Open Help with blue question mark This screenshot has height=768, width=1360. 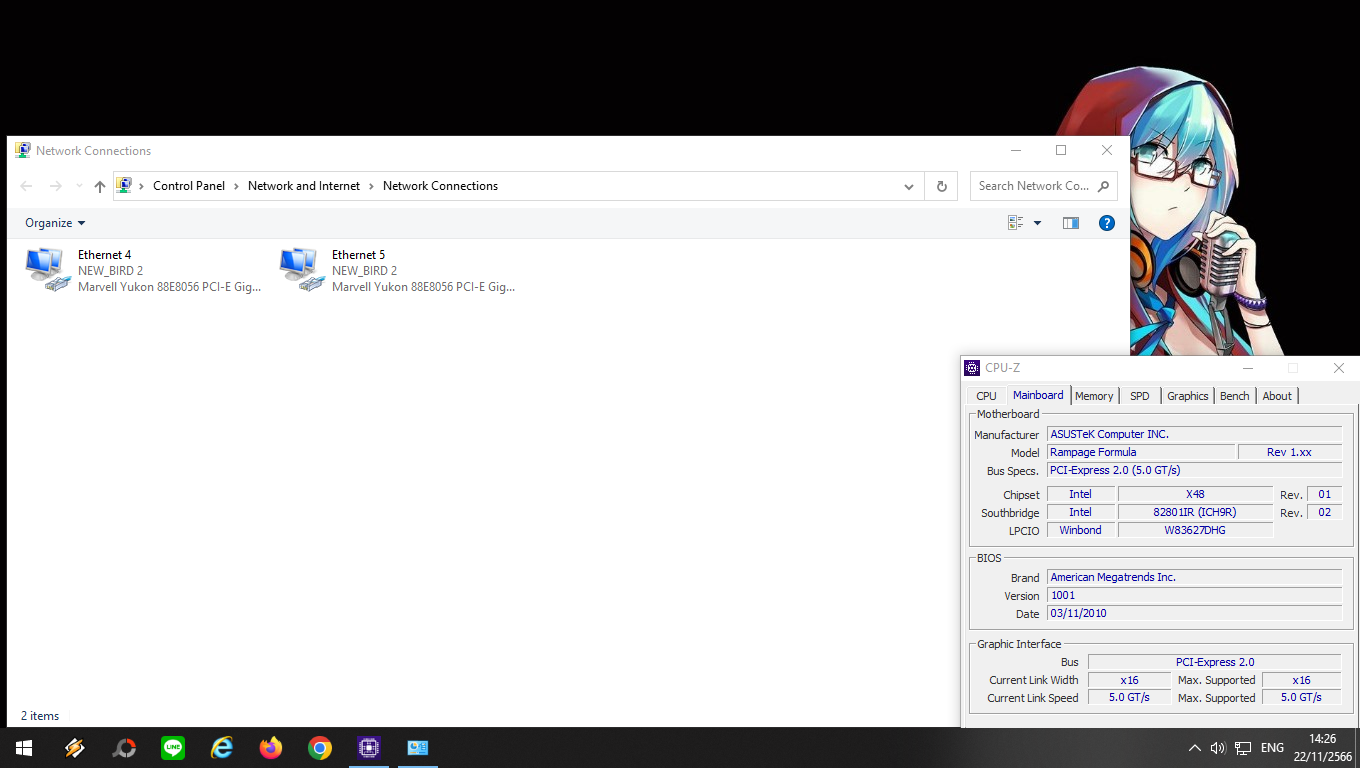click(x=1107, y=223)
